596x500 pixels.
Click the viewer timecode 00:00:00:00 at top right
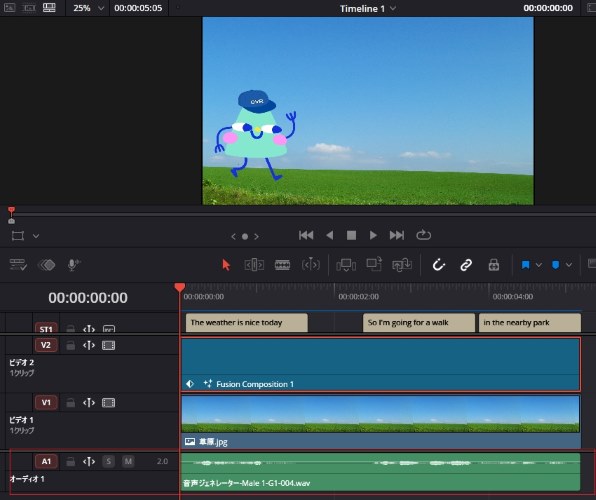point(548,8)
